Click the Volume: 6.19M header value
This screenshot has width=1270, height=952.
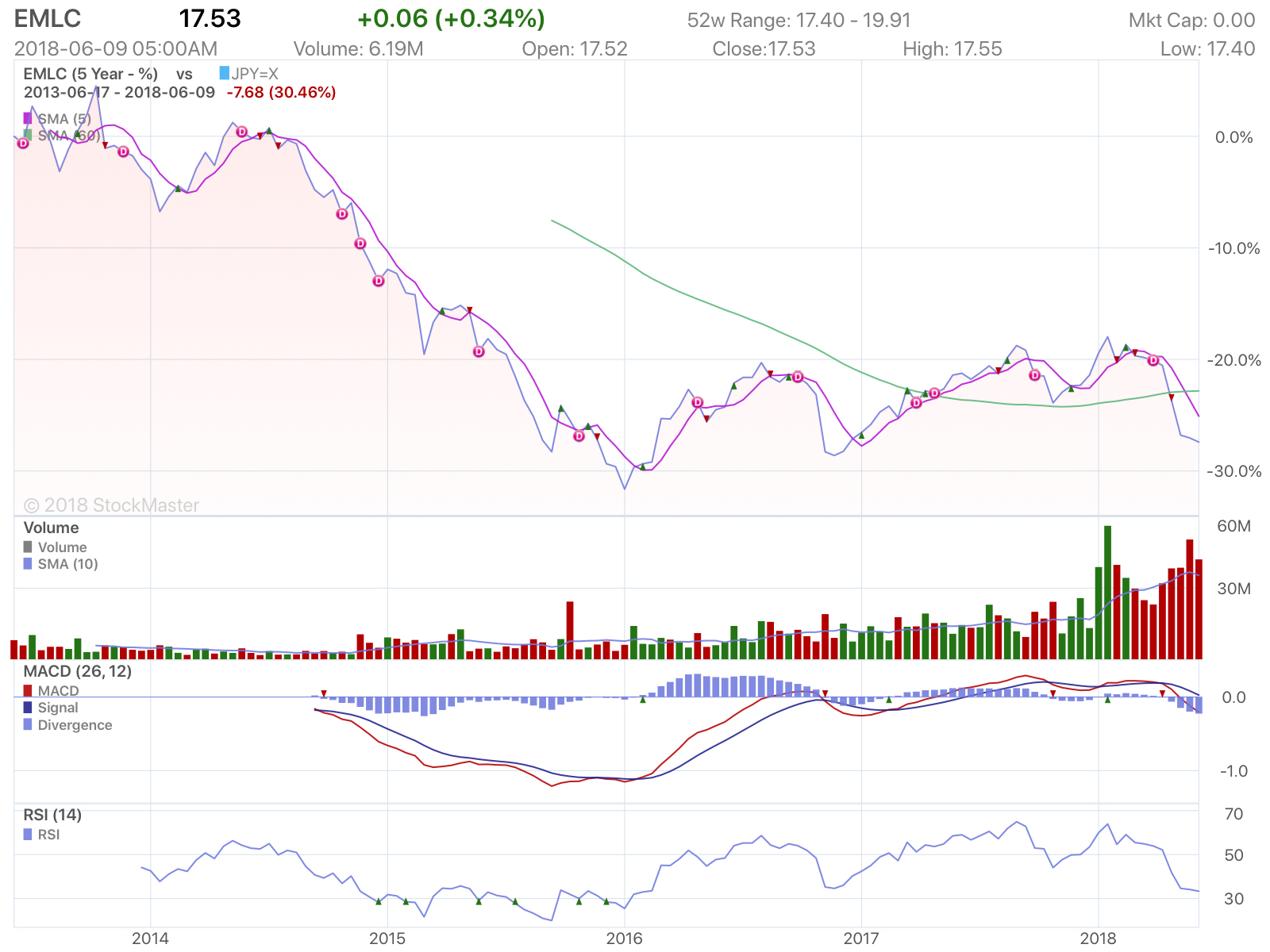coord(358,49)
